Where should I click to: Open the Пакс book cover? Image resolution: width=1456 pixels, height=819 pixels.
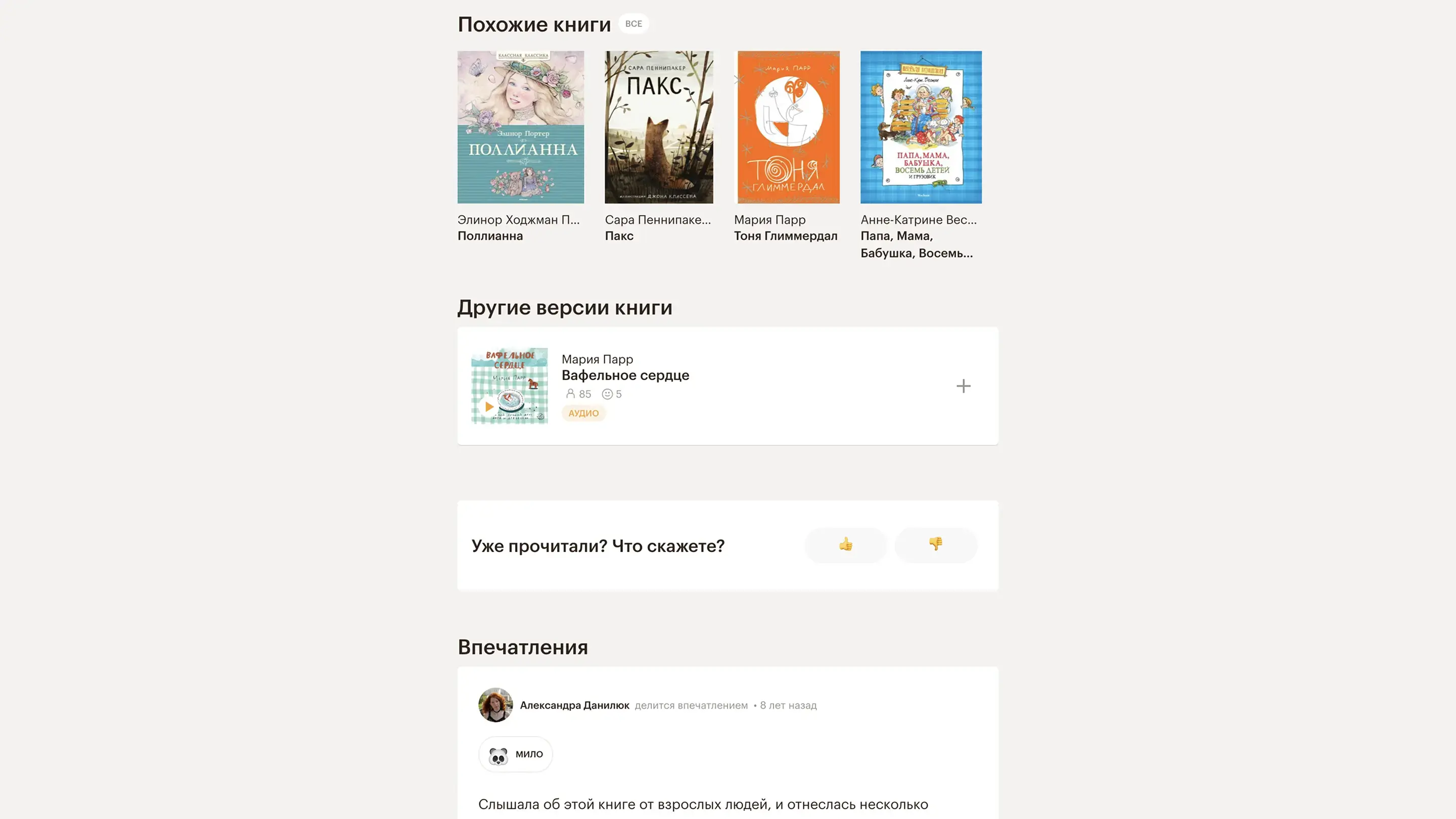pos(659,127)
